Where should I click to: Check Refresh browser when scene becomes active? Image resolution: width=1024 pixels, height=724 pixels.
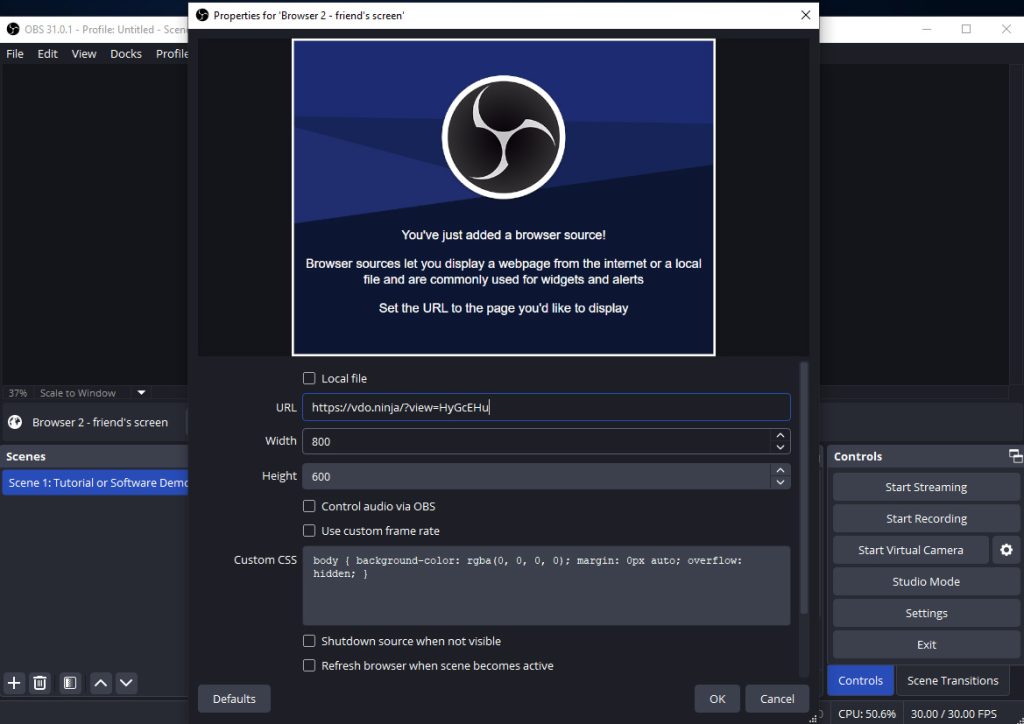pyautogui.click(x=309, y=665)
